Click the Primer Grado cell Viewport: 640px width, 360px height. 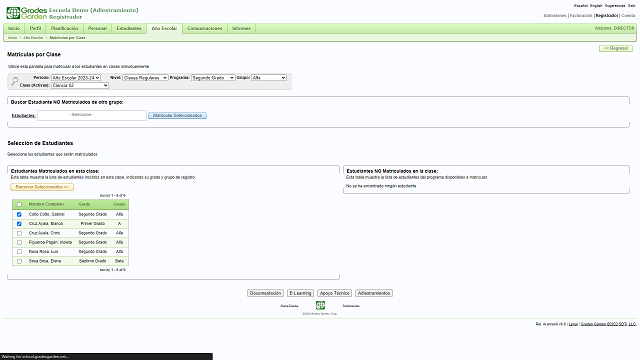tap(93, 224)
